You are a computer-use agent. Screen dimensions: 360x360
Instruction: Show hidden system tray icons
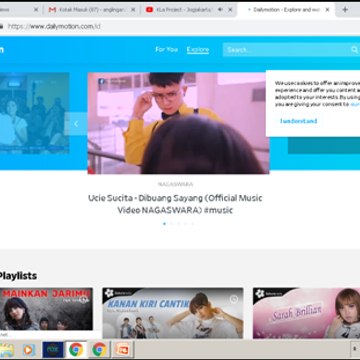click(354, 348)
